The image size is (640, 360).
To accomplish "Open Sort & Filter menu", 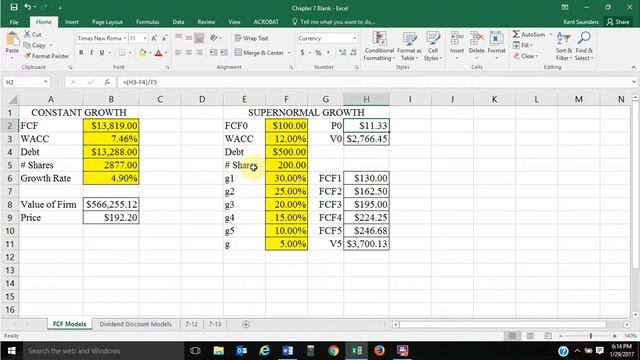I will (x=564, y=46).
